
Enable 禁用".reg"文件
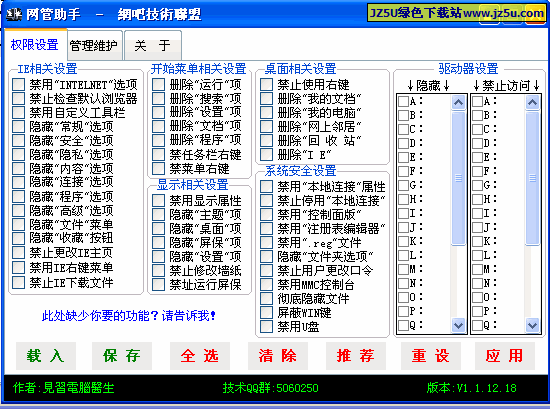click(x=267, y=242)
